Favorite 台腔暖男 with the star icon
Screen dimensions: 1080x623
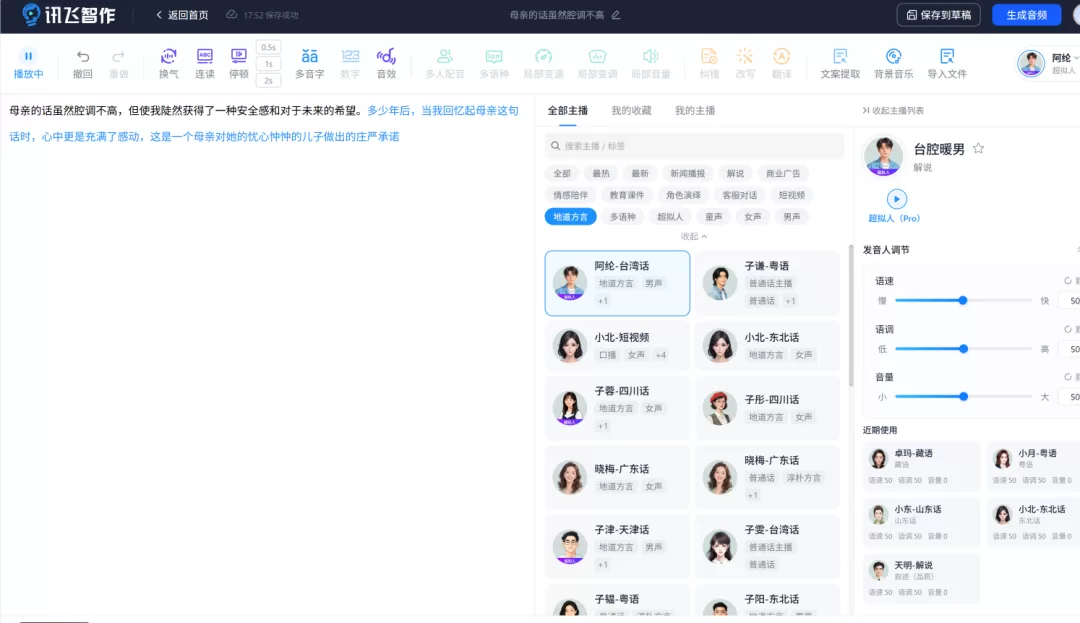tap(978, 149)
